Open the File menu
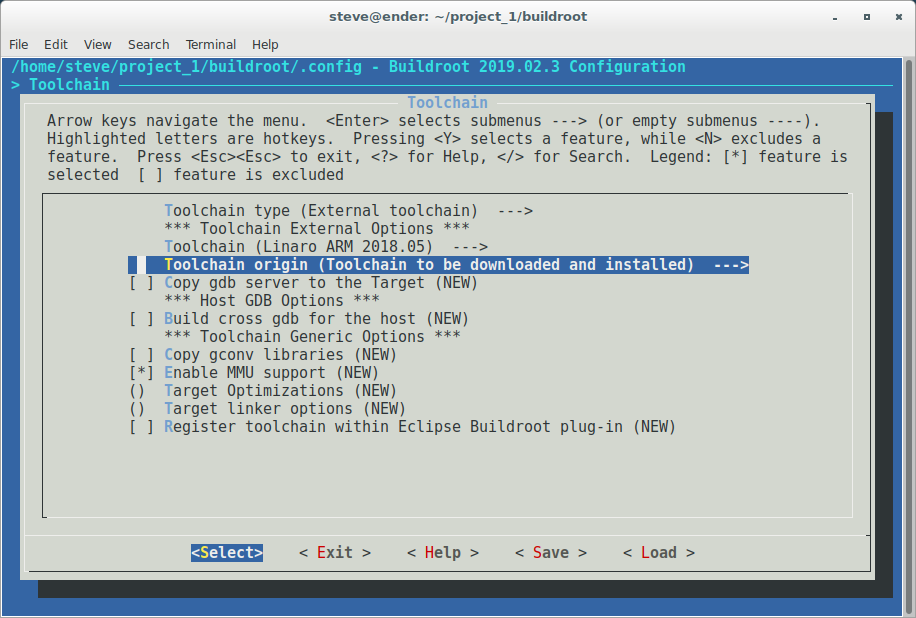This screenshot has width=916, height=618. pos(18,44)
